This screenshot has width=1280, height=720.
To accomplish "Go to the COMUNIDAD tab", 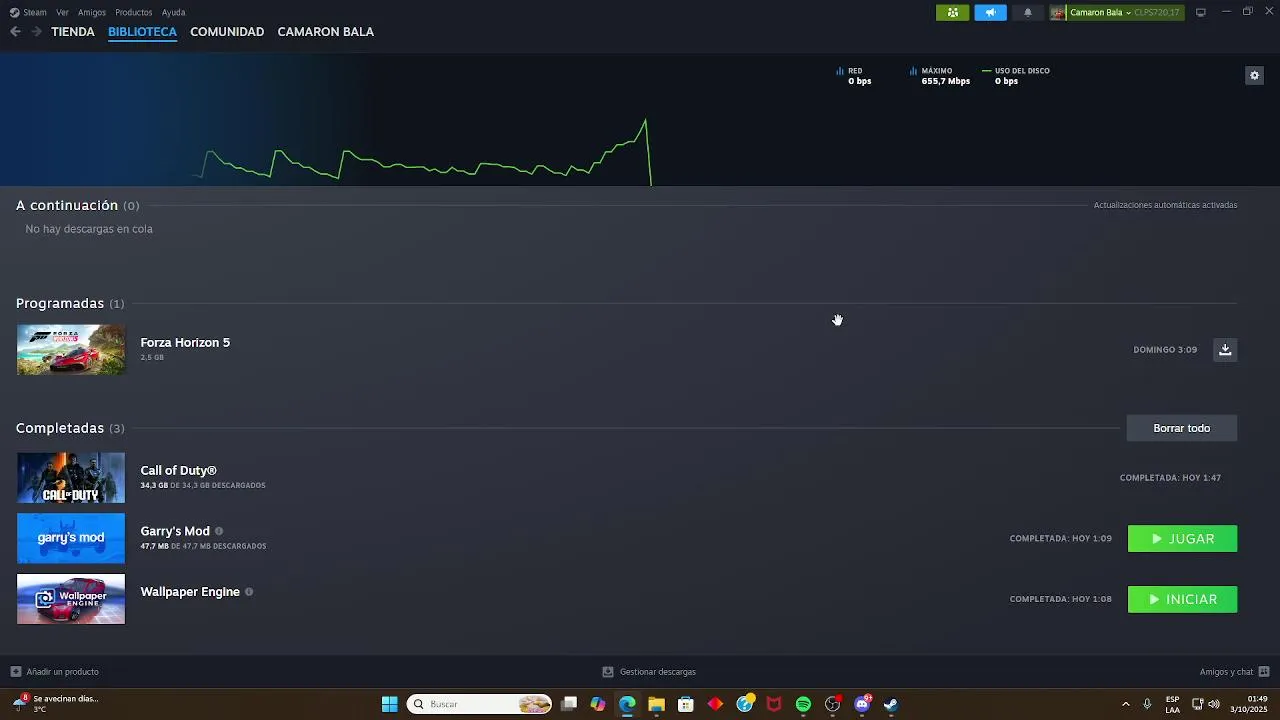I will (227, 32).
